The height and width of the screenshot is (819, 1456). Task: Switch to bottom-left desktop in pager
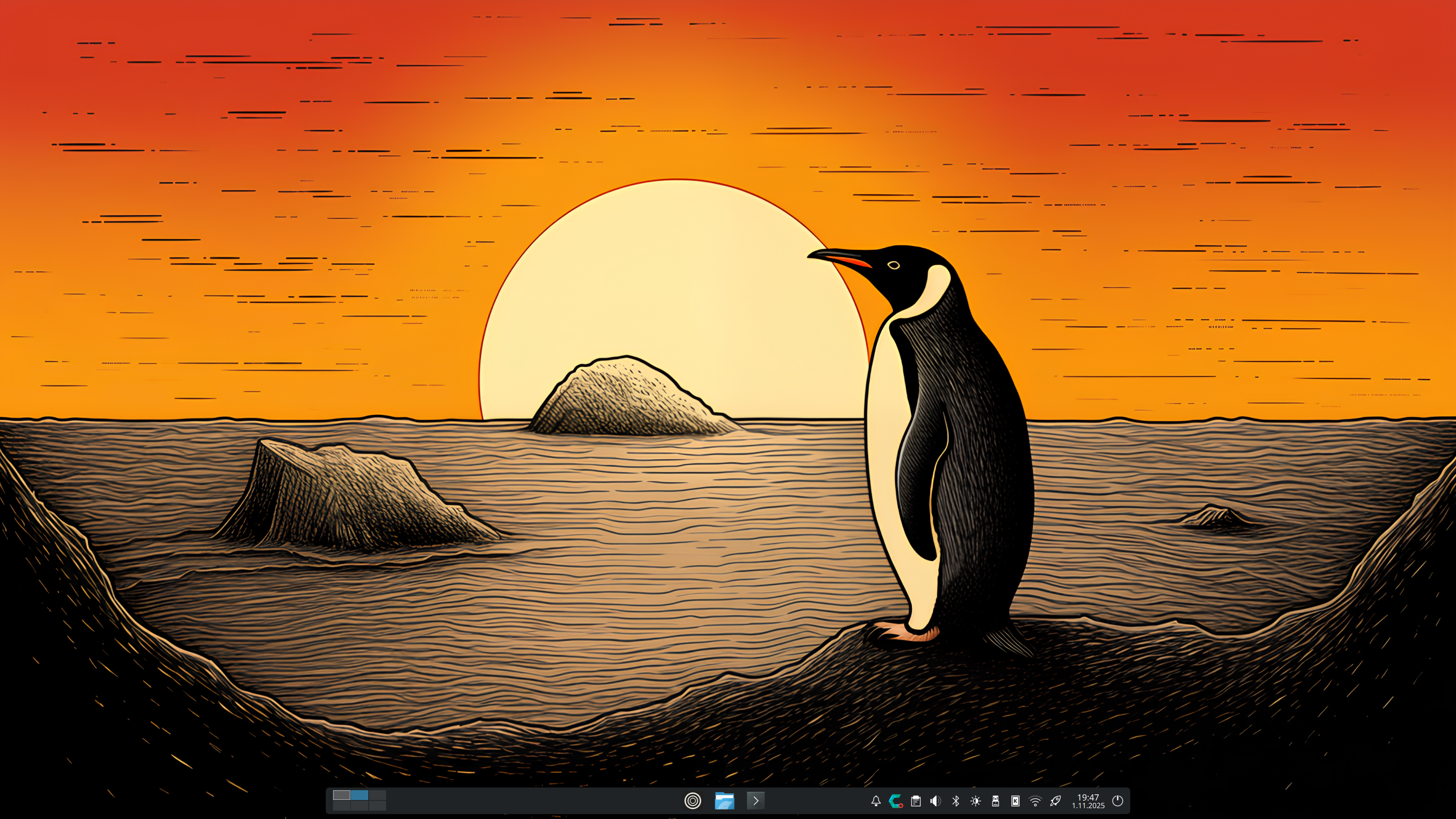click(341, 805)
